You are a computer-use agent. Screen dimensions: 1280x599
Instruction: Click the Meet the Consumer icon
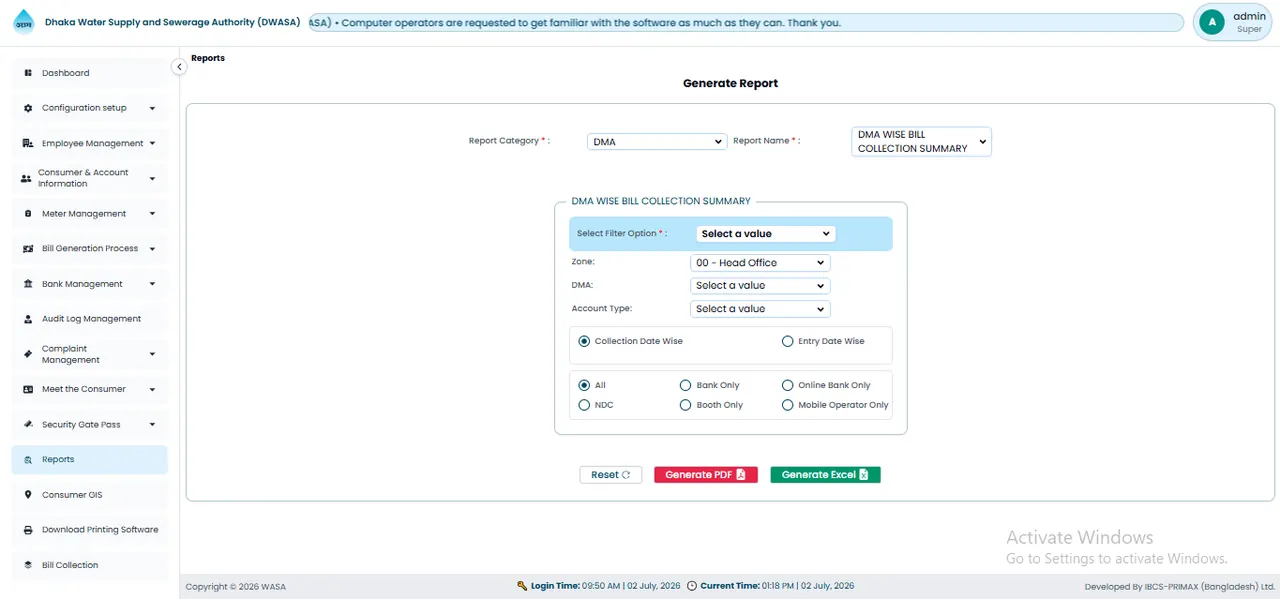28,389
